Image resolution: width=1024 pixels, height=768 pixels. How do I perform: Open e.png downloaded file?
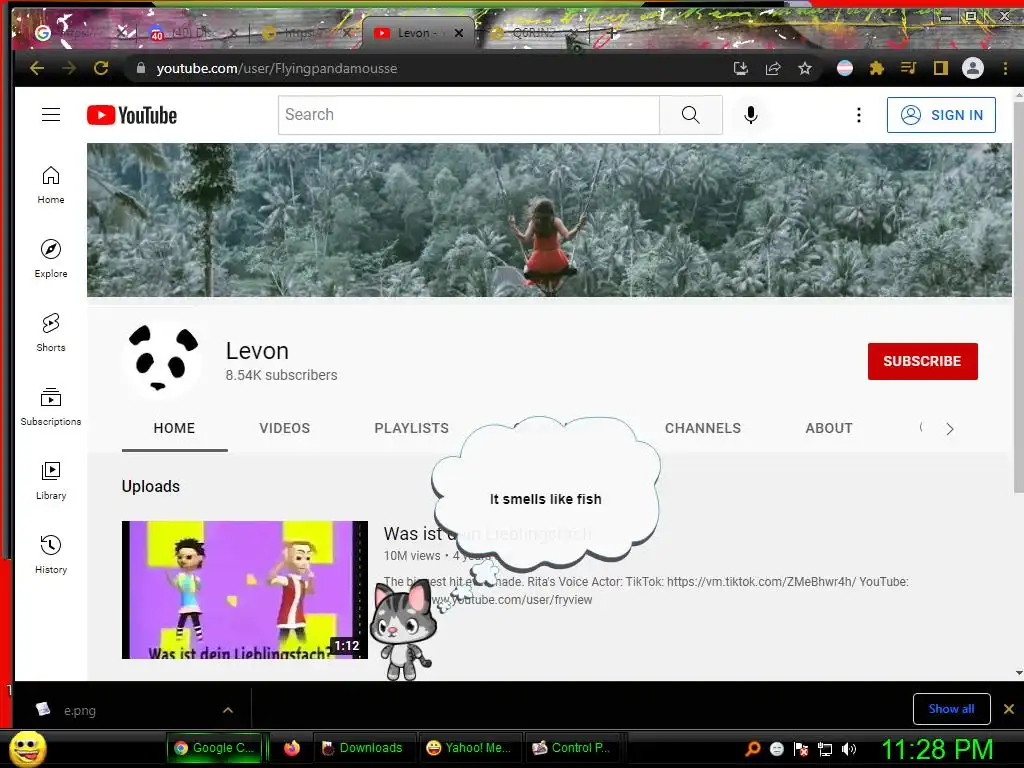point(80,711)
